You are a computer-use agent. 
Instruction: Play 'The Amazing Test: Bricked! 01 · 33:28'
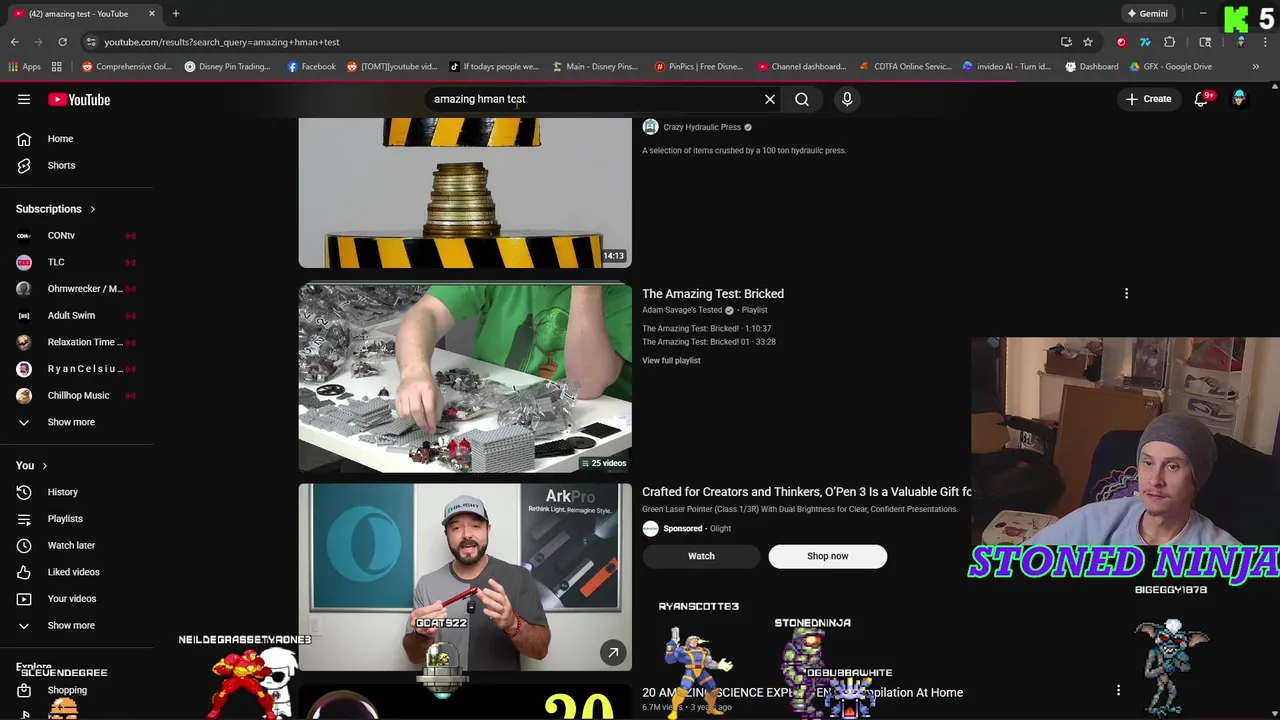point(709,342)
